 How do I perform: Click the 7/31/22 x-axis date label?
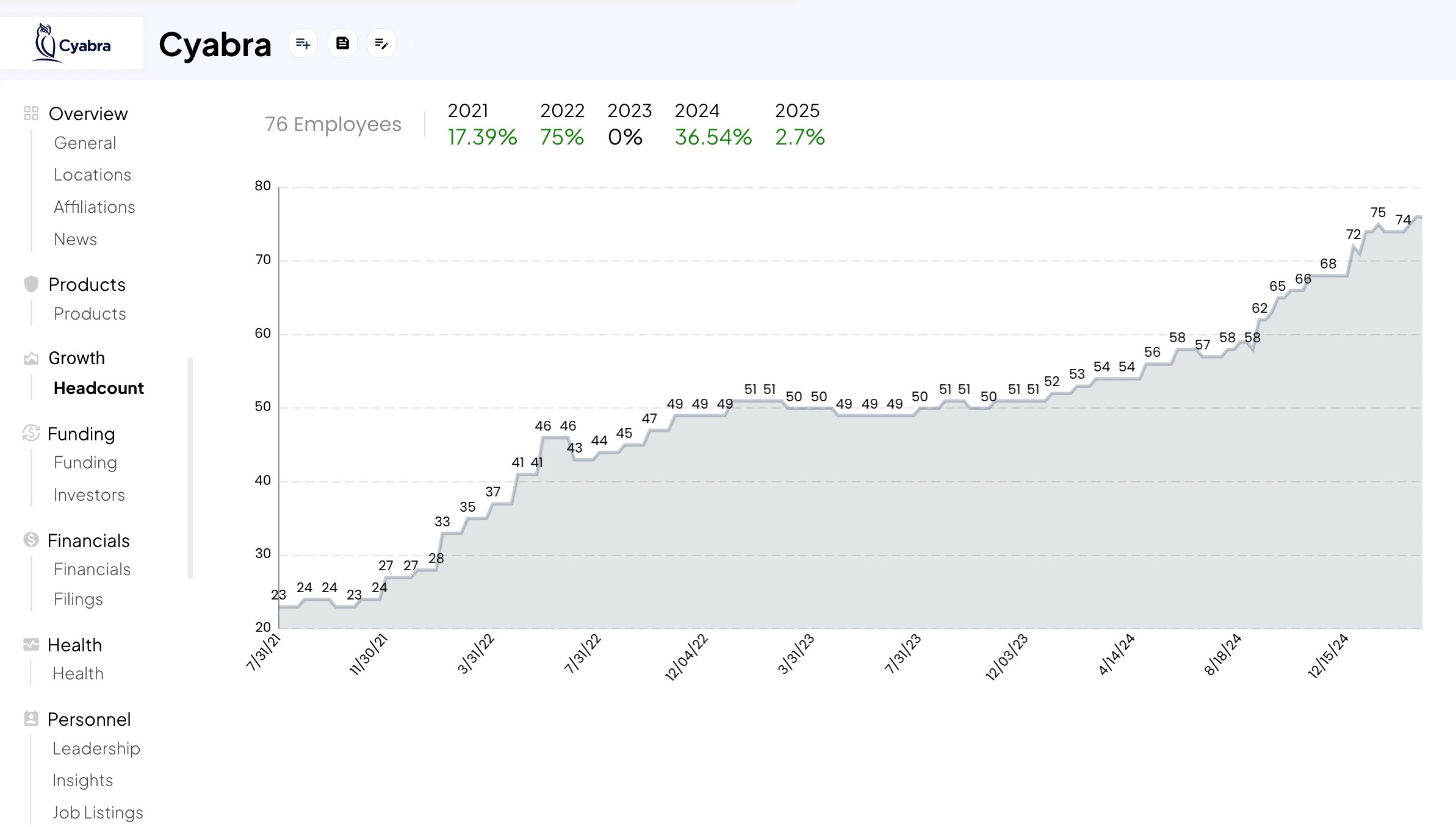[582, 653]
